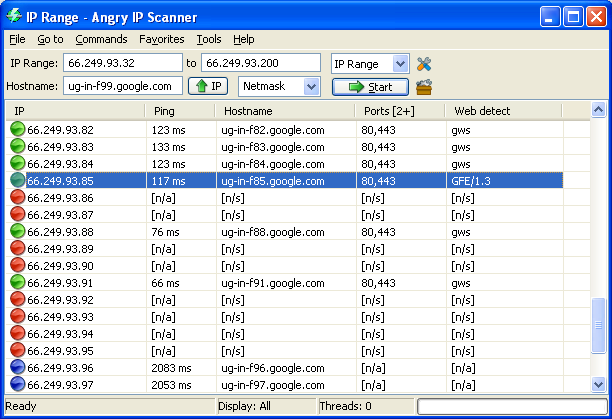Click the Threads: 0 status entry

pyautogui.click(x=345, y=406)
